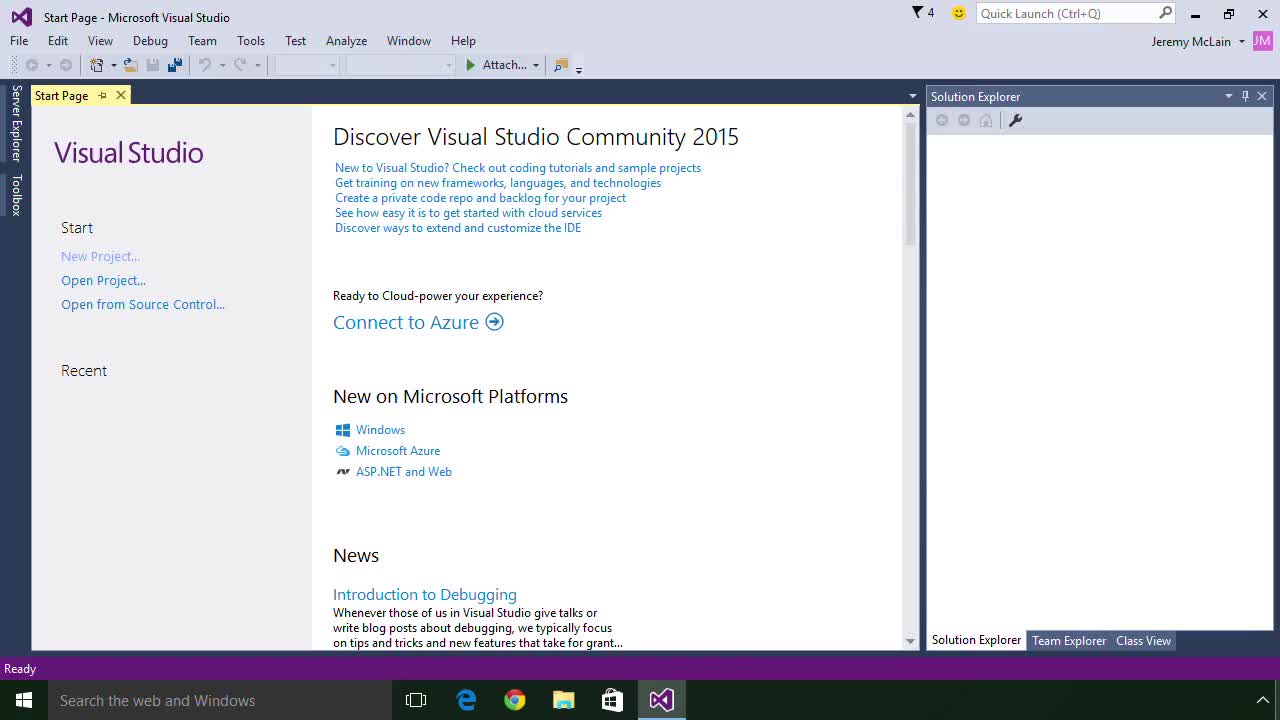Click the Start Page scroll down arrow
Viewport: 1280px width, 720px height.
click(910, 641)
